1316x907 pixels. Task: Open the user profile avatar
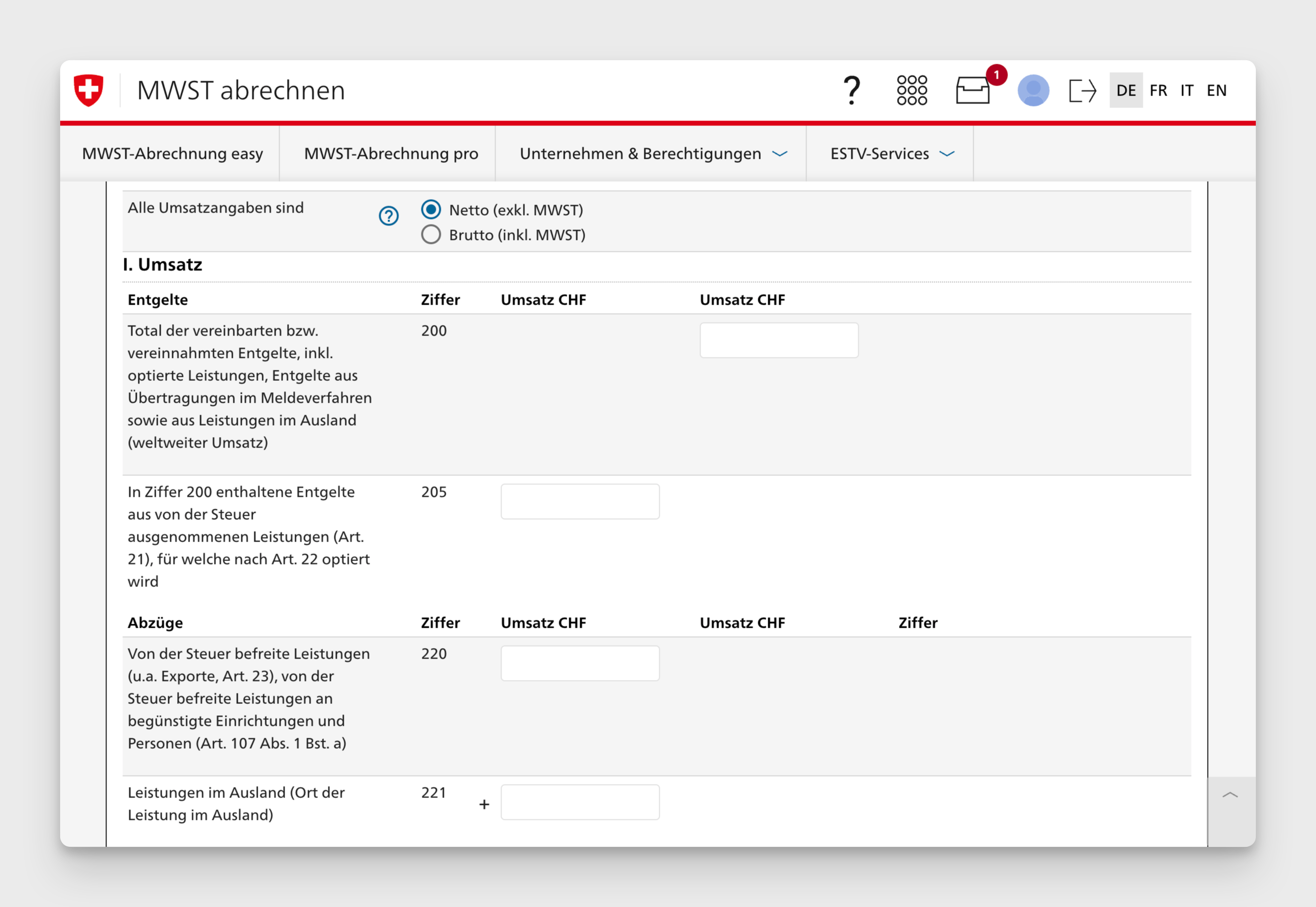pyautogui.click(x=1033, y=91)
